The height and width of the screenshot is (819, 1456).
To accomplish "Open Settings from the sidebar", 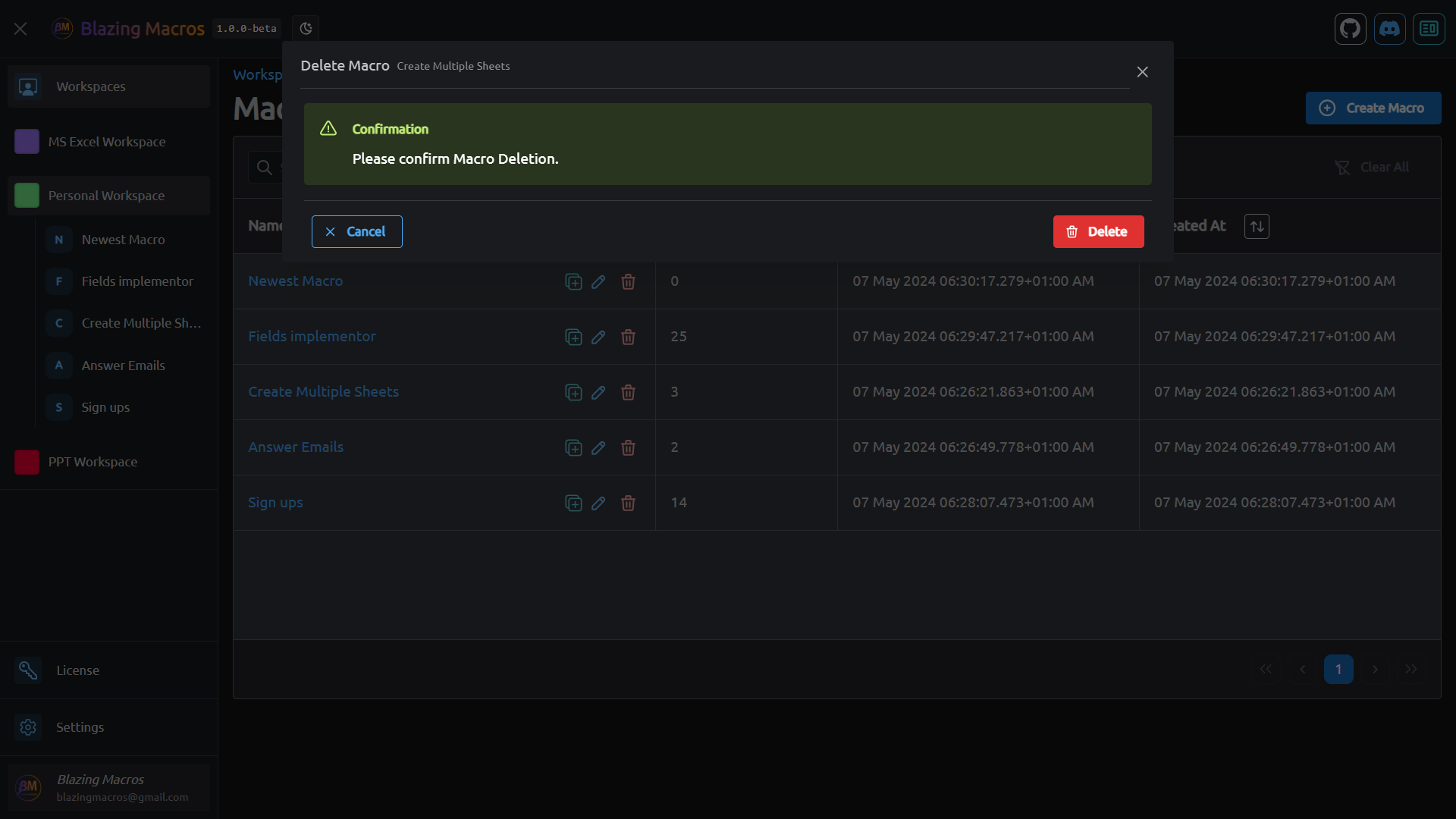I will pos(108,727).
